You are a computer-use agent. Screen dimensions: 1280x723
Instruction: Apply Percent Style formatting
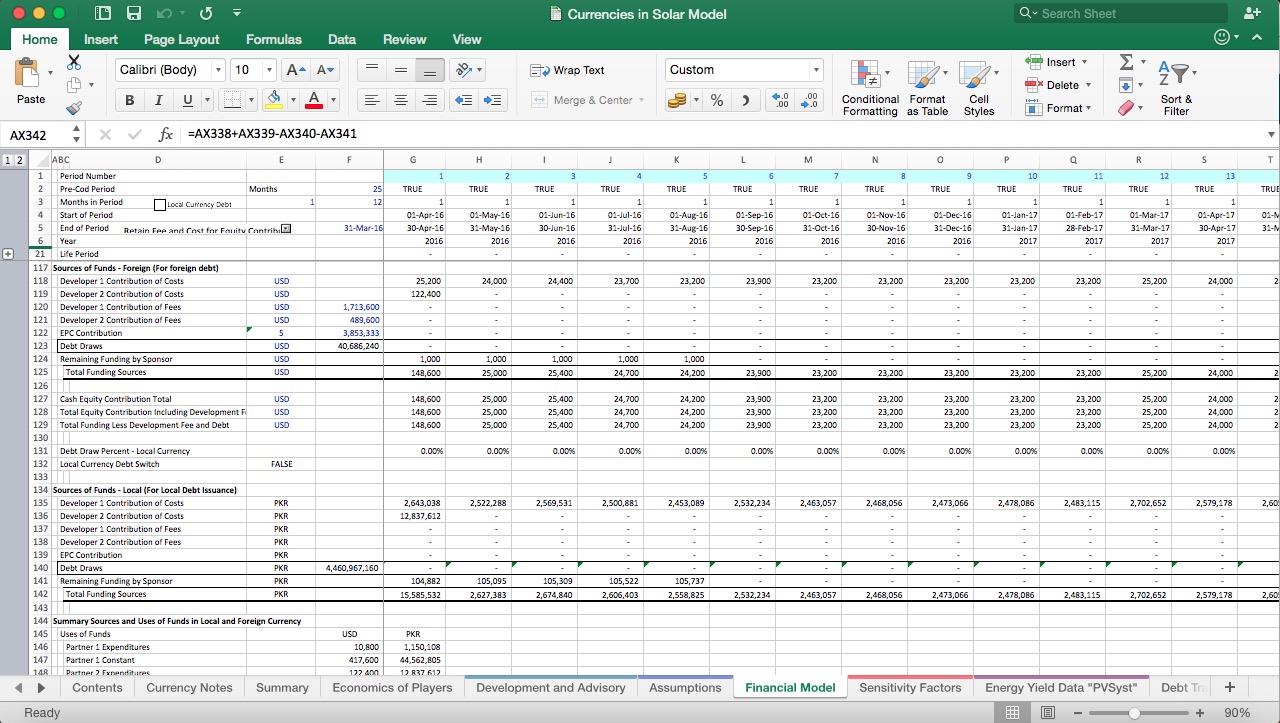pos(716,100)
